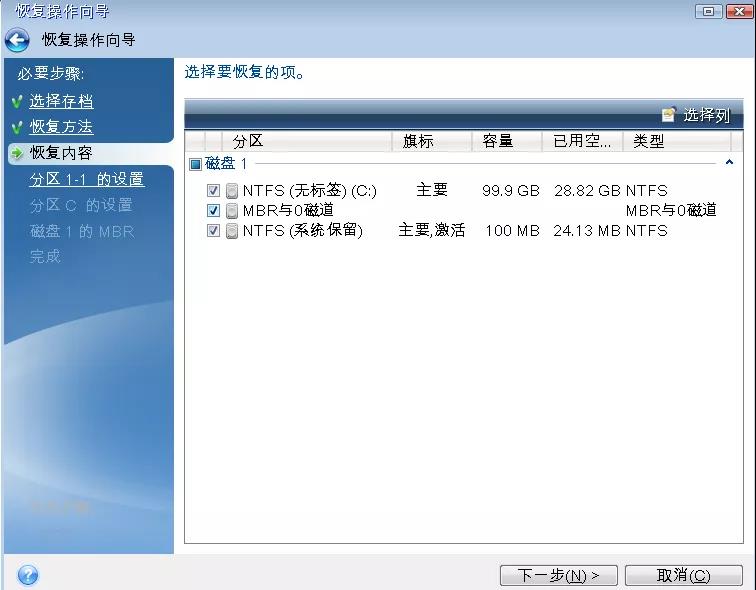Screen dimensions: 756x590
Task: Click the blue back arrow icon
Action: (x=17, y=40)
